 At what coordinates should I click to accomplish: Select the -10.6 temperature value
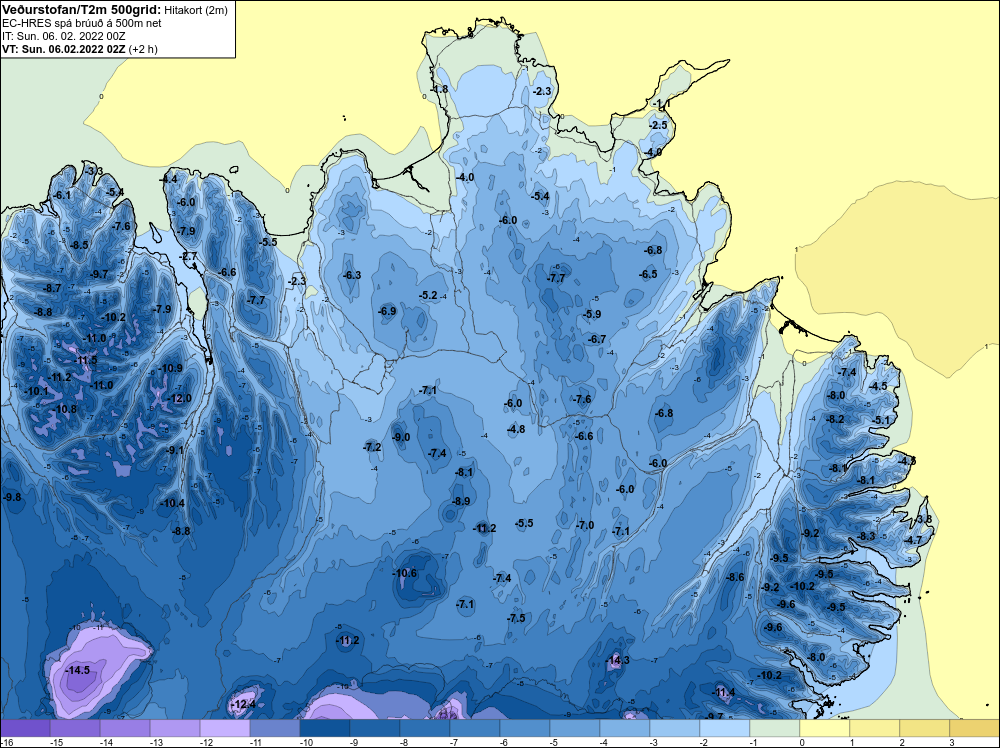404,573
